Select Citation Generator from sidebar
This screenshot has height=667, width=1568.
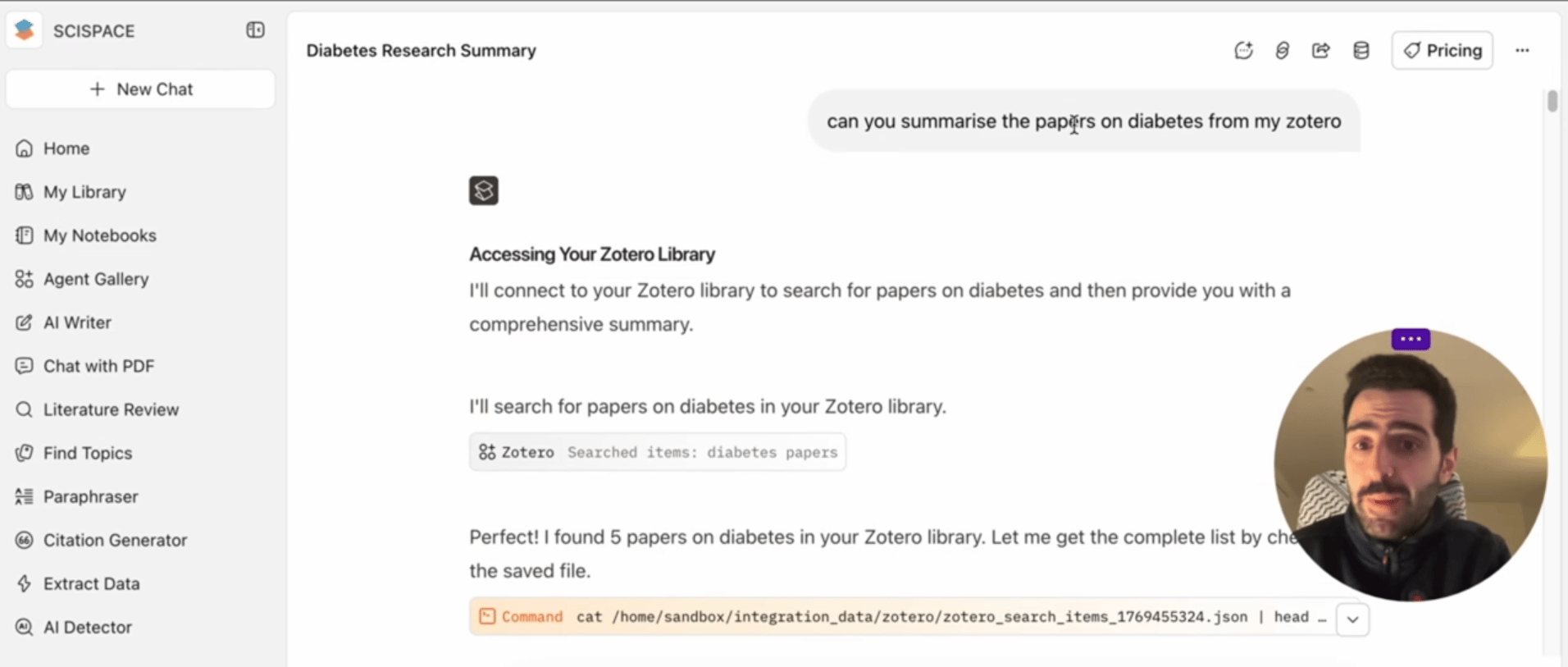point(115,540)
